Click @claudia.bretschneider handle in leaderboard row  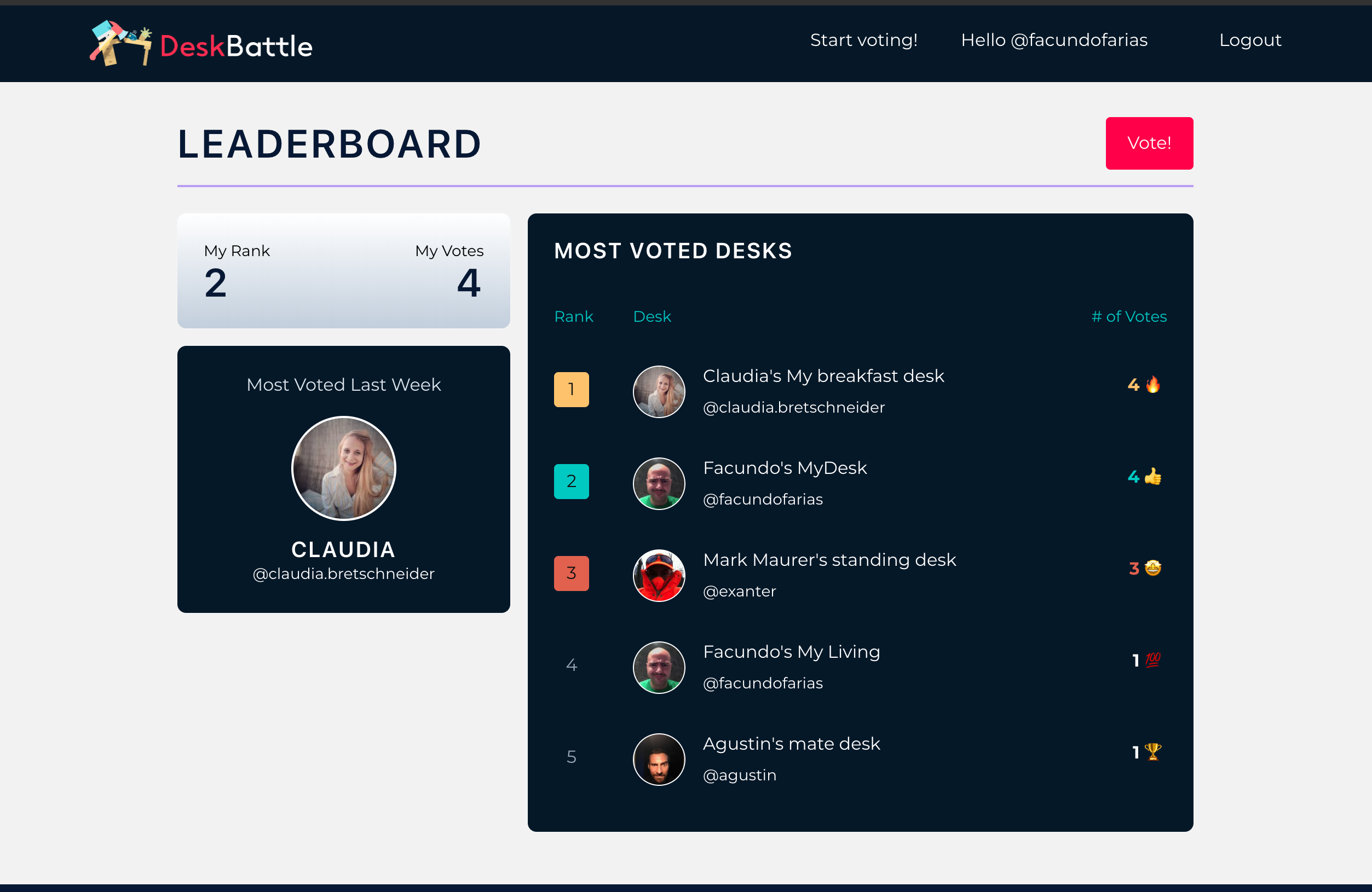click(x=794, y=407)
